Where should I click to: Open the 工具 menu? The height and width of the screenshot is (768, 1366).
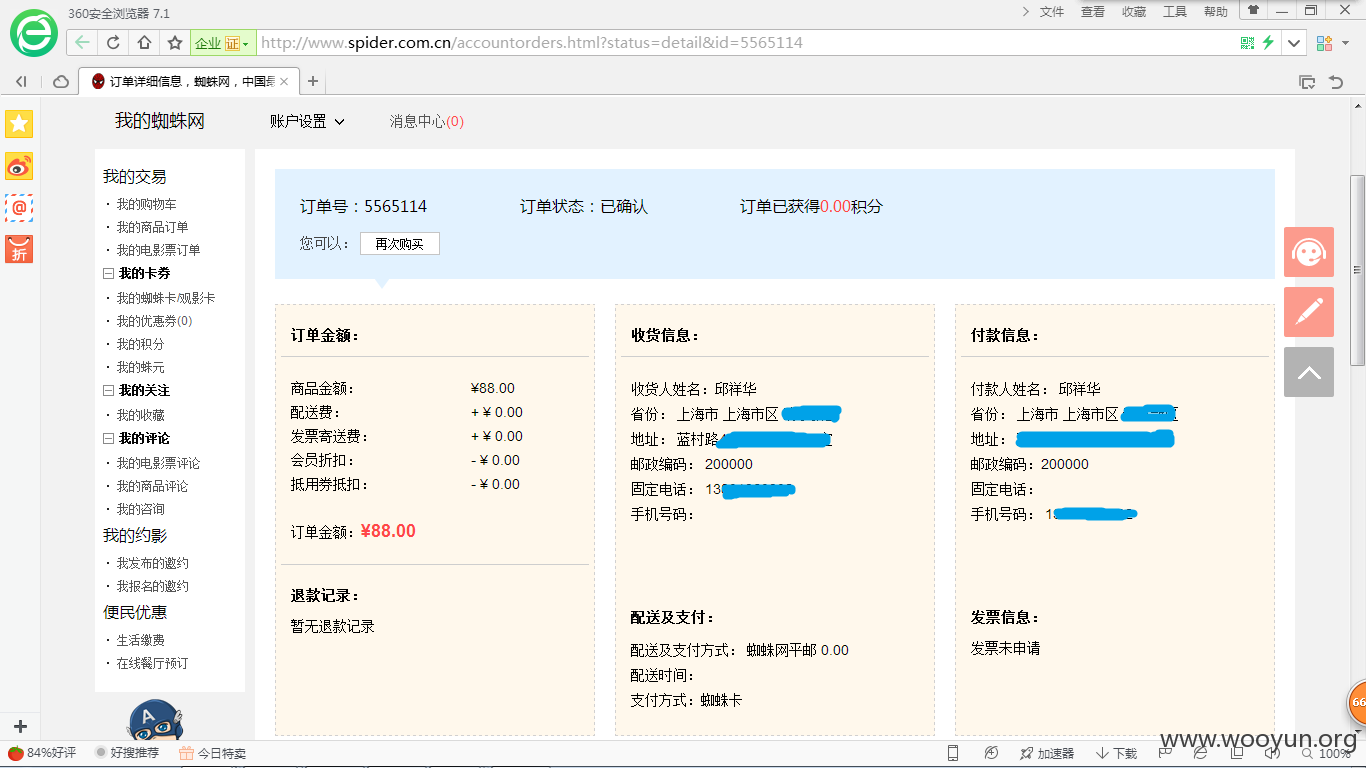click(x=1175, y=12)
